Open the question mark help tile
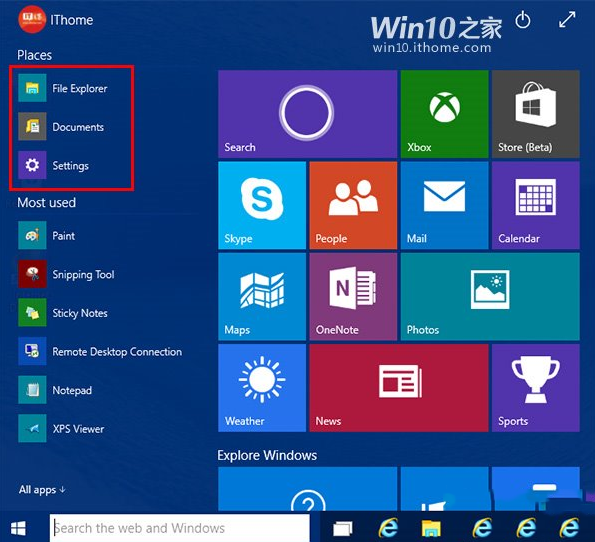 point(307,489)
